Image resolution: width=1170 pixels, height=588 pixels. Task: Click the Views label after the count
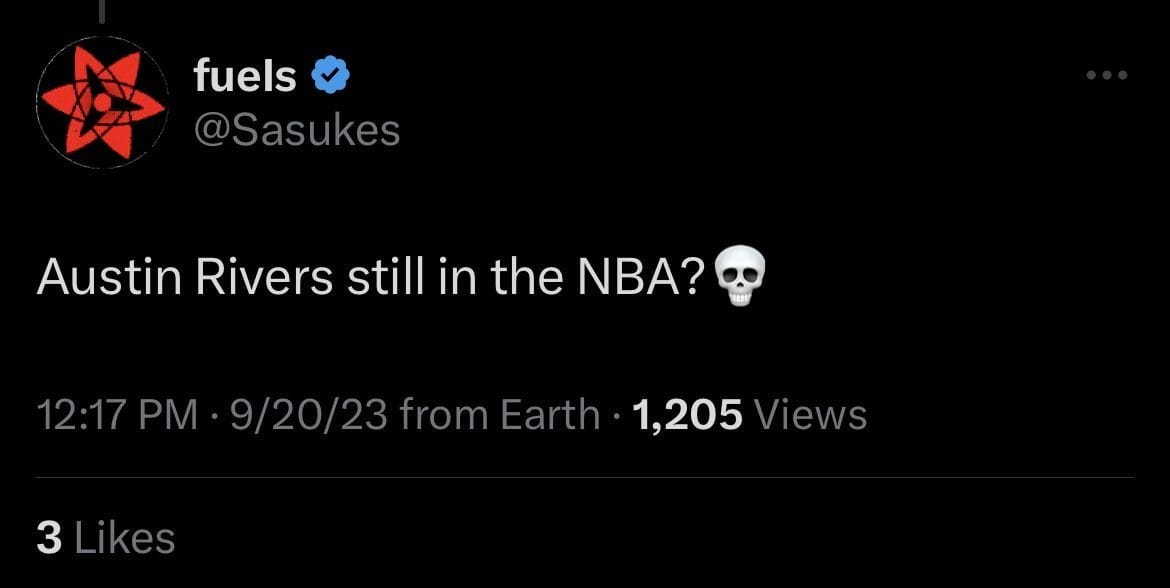click(815, 411)
